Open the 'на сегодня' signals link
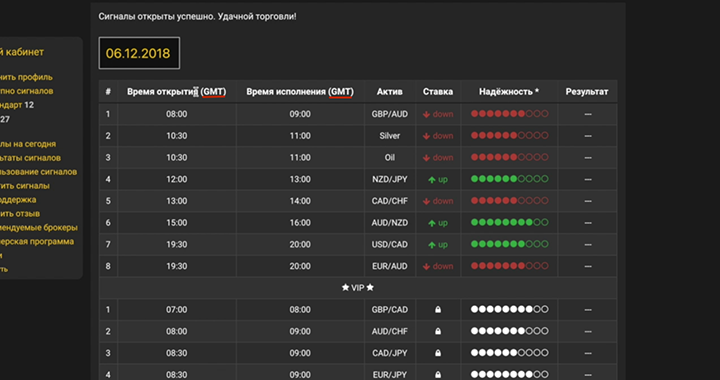This screenshot has width=720, height=380. (28, 144)
